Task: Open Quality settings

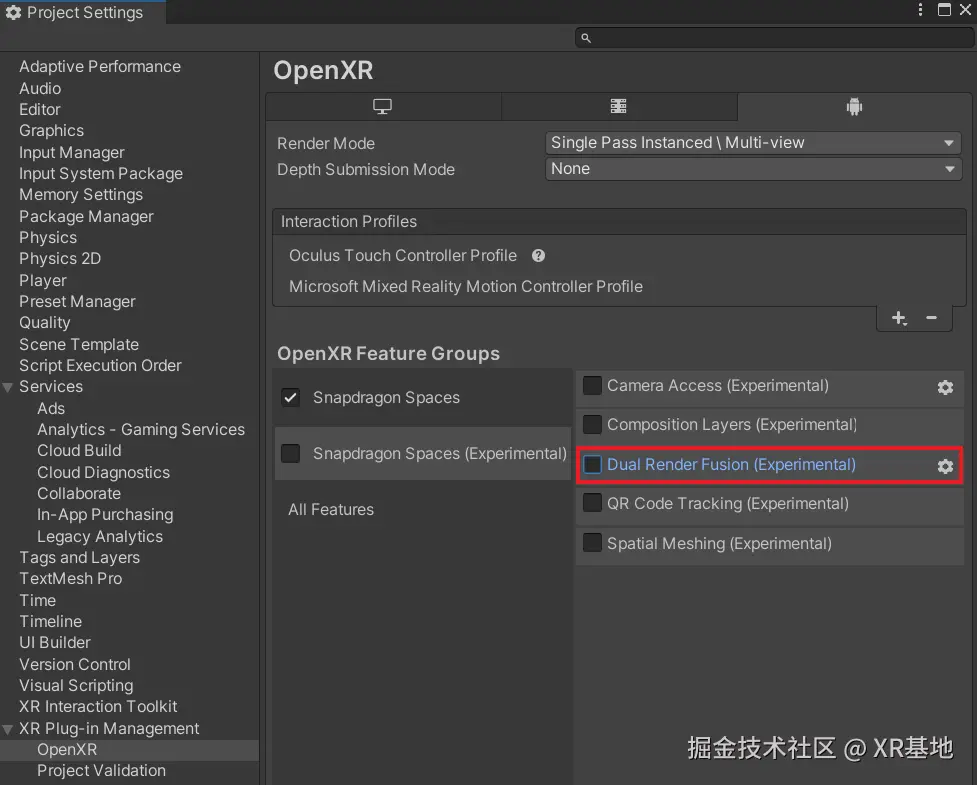Action: tap(45, 323)
